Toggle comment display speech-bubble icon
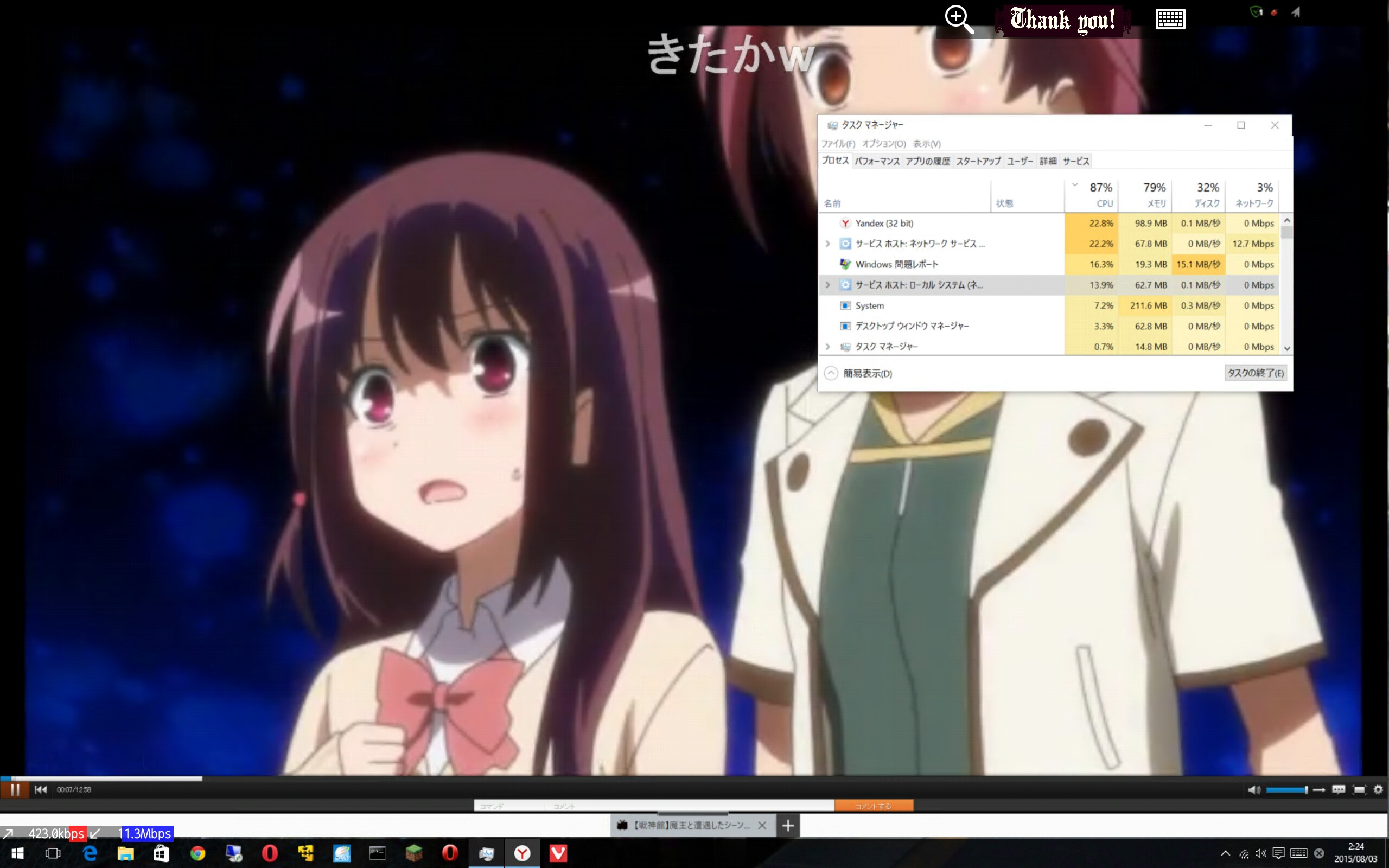 pos(1339,790)
